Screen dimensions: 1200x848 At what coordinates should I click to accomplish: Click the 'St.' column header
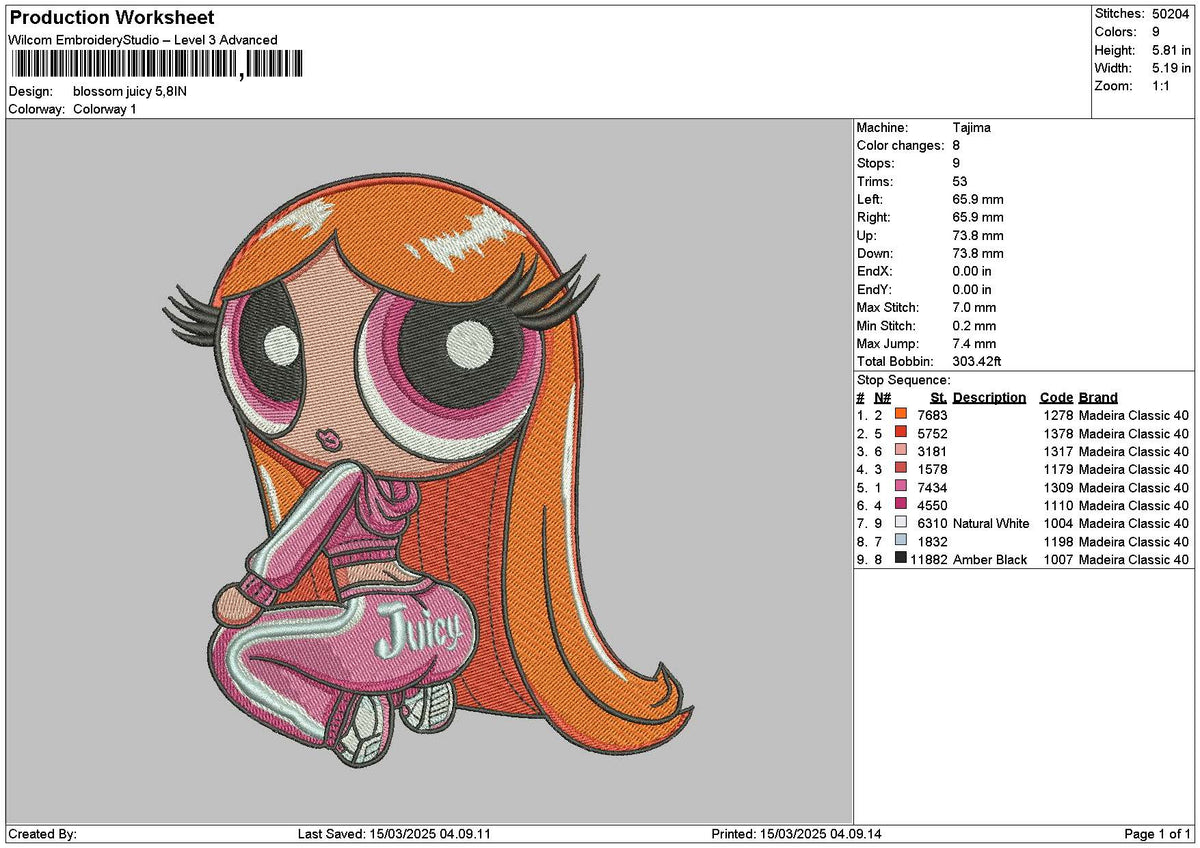(x=939, y=398)
